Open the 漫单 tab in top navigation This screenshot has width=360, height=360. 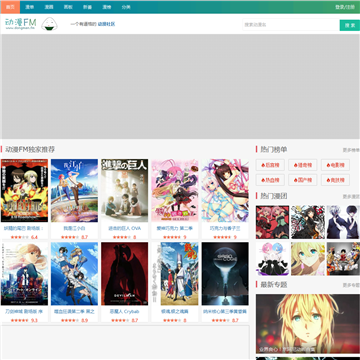coord(30,7)
